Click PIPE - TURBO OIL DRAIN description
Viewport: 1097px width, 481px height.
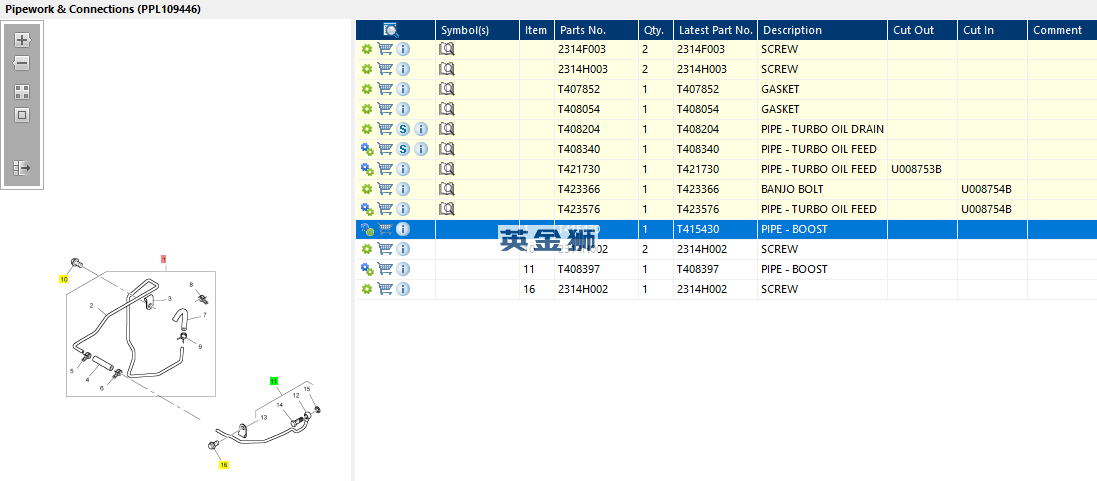pos(822,129)
